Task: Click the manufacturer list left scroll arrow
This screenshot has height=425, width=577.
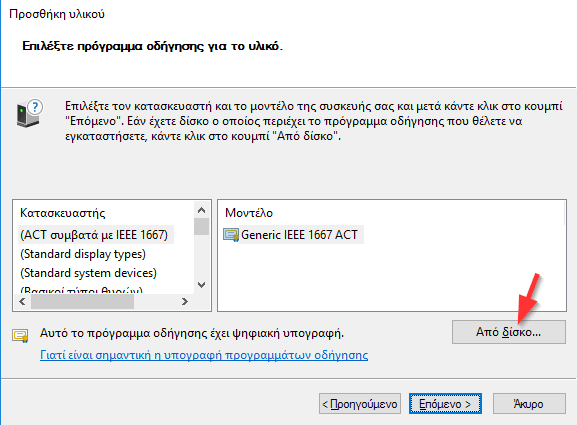Action: (x=22, y=302)
